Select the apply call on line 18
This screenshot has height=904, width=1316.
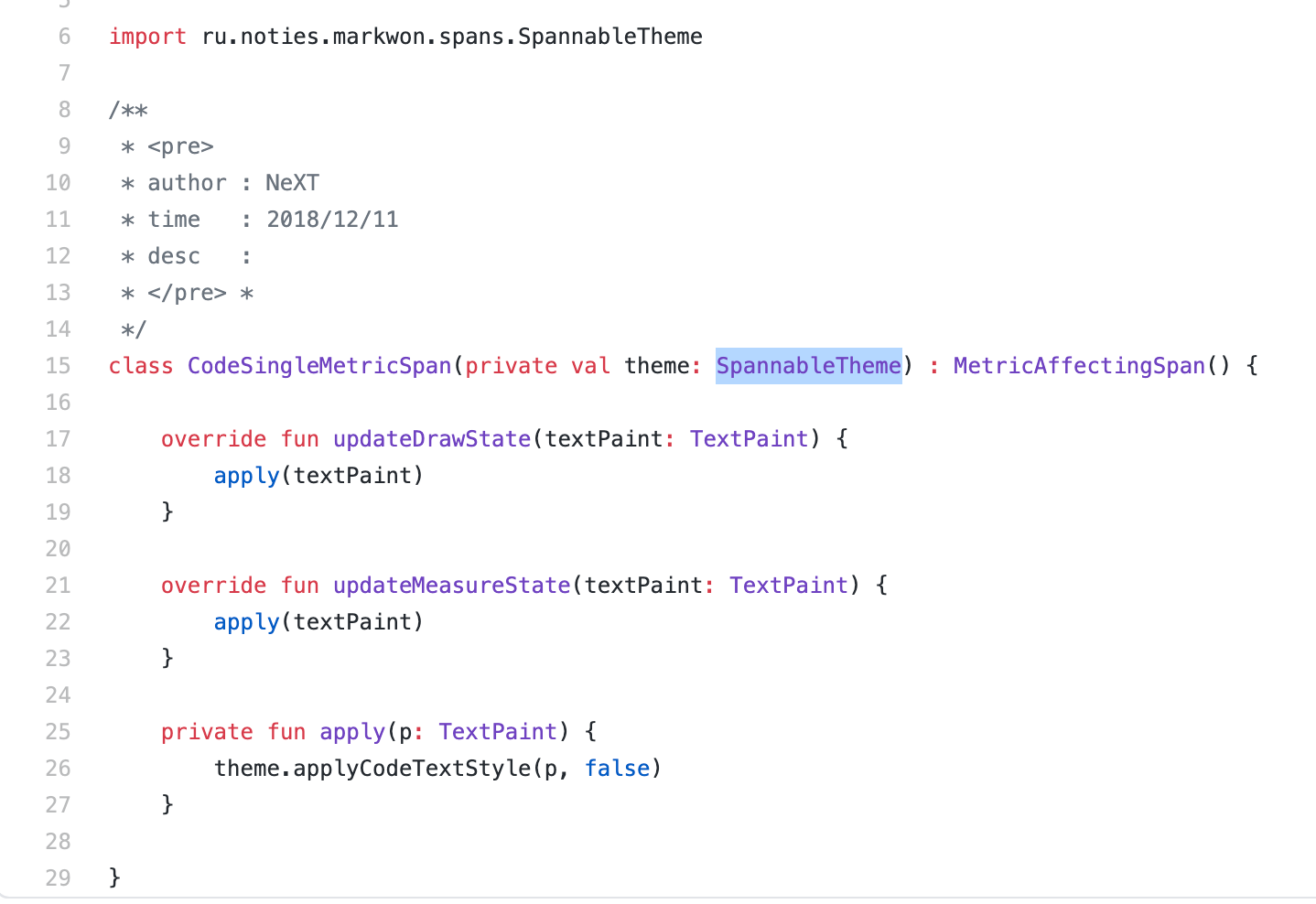point(246,475)
